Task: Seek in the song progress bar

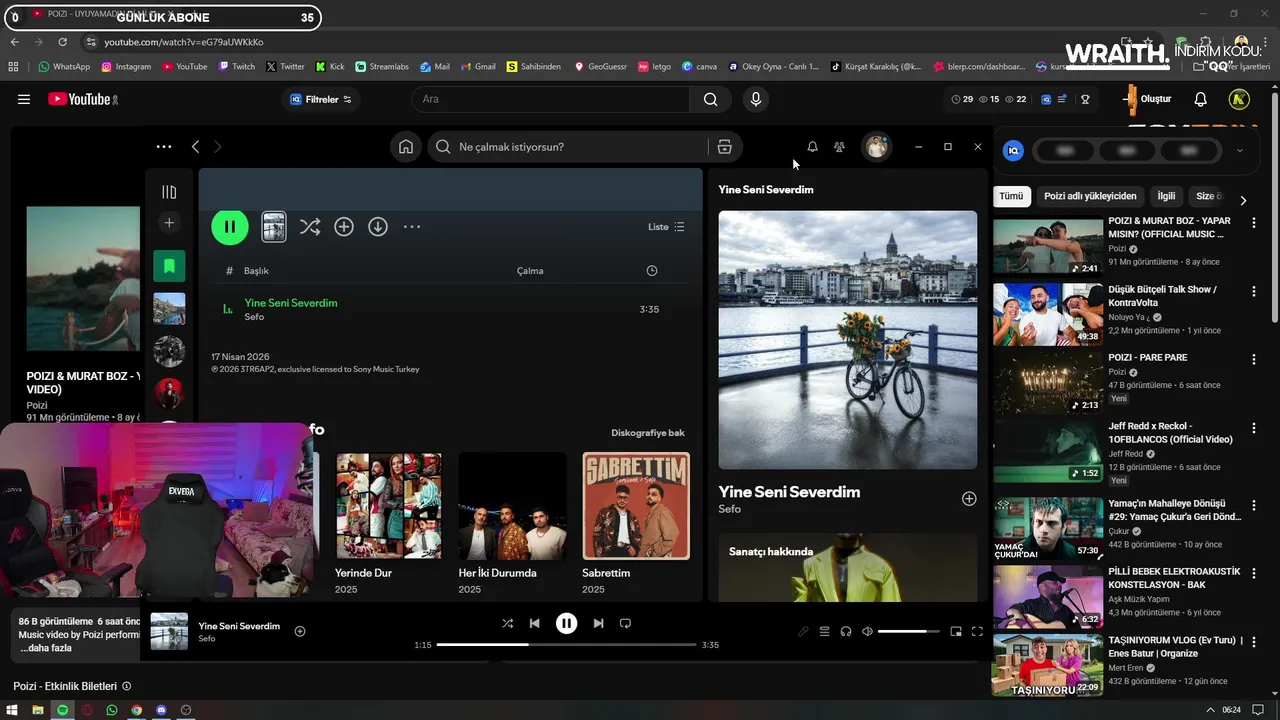Action: (566, 645)
